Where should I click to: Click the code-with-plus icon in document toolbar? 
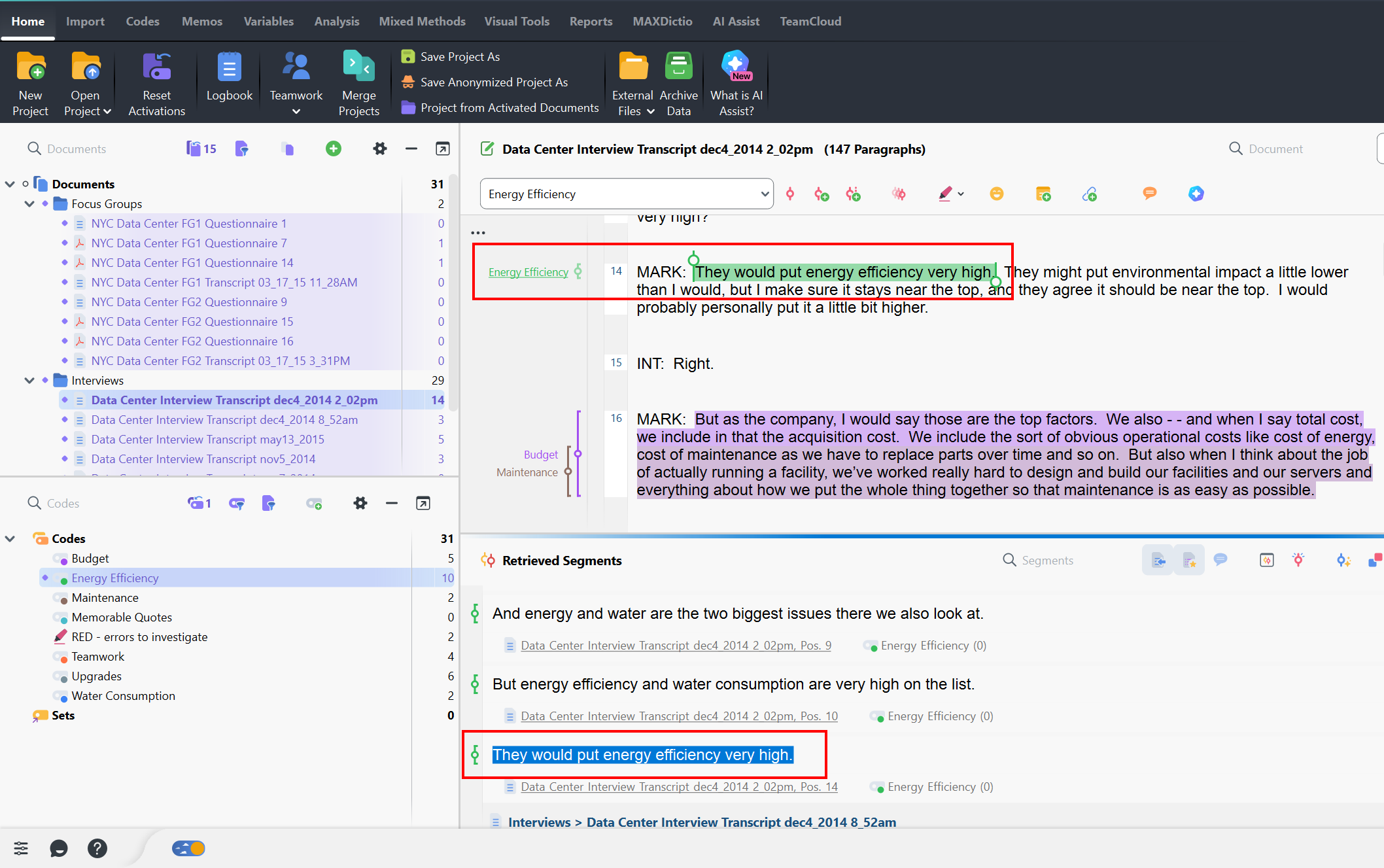(x=822, y=194)
